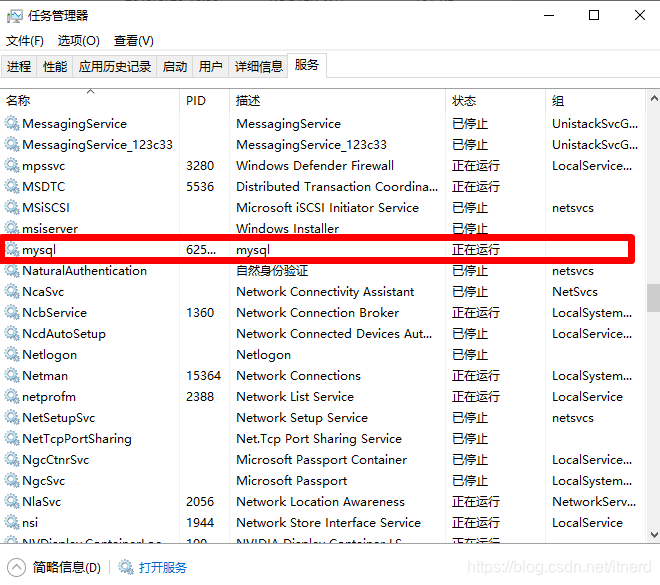Switch to the 启动 tab
Viewport: 660px width, 585px height.
coord(175,66)
